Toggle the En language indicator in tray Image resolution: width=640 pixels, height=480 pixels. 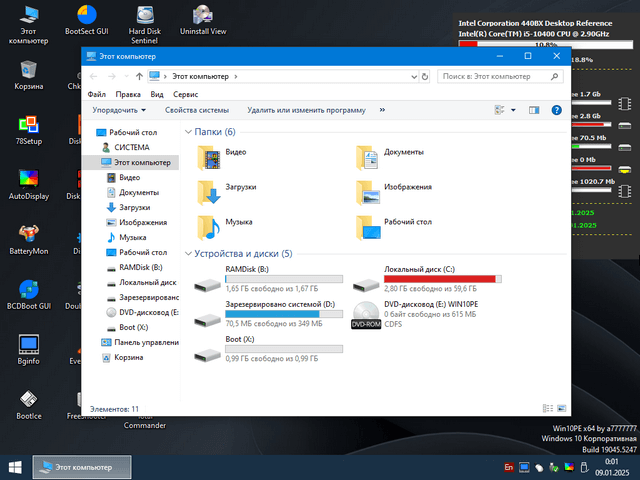coord(509,467)
